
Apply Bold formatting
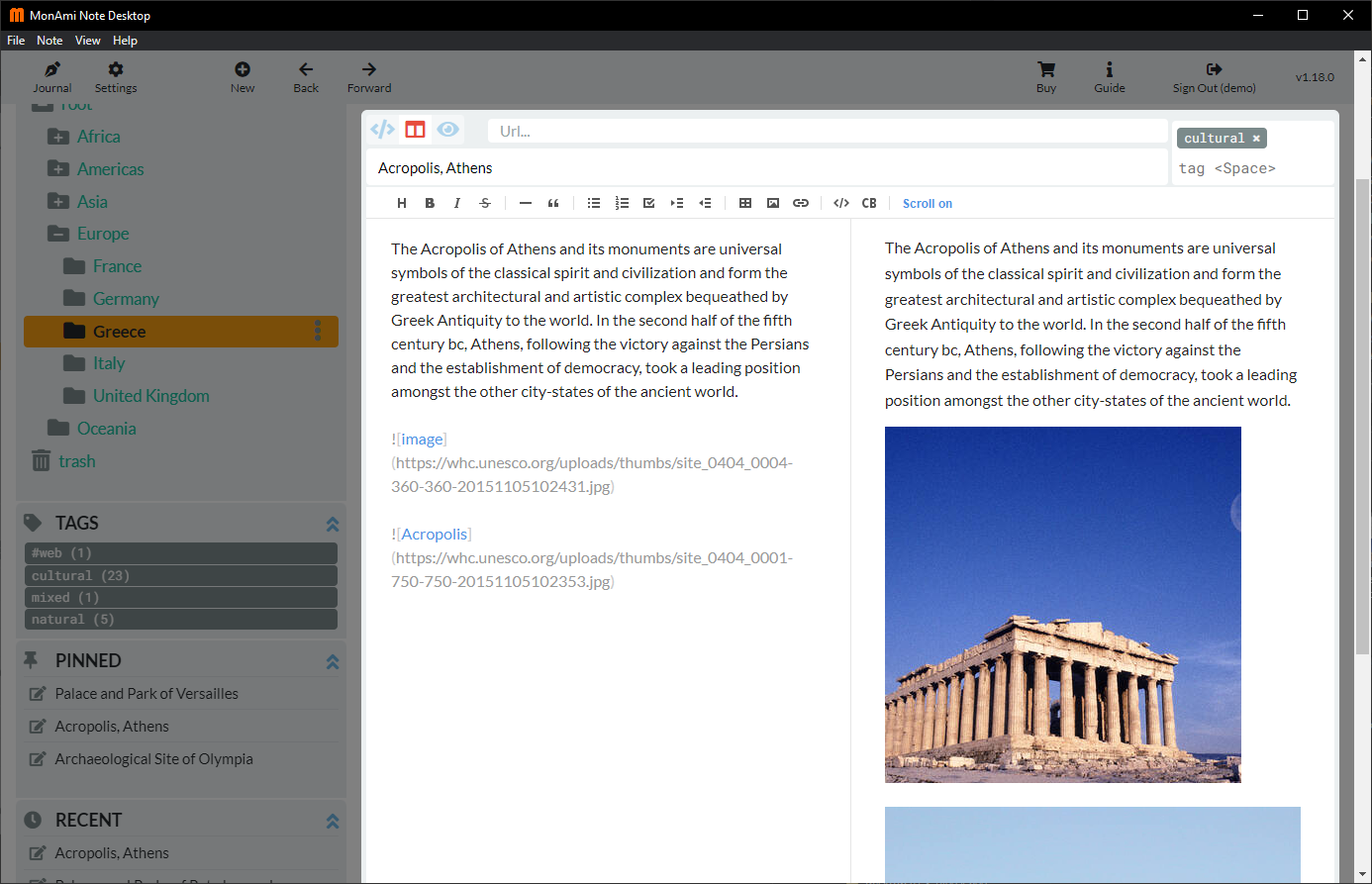point(430,203)
